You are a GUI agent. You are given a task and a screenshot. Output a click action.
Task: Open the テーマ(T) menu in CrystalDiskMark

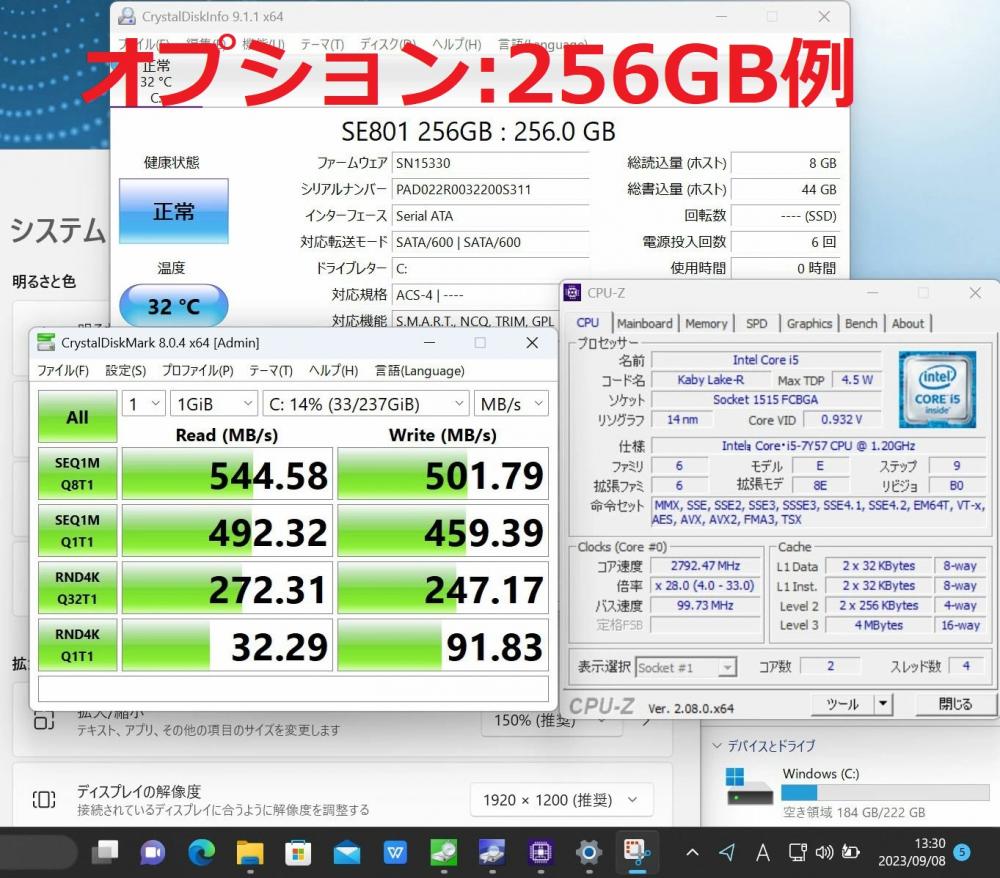pos(271,370)
